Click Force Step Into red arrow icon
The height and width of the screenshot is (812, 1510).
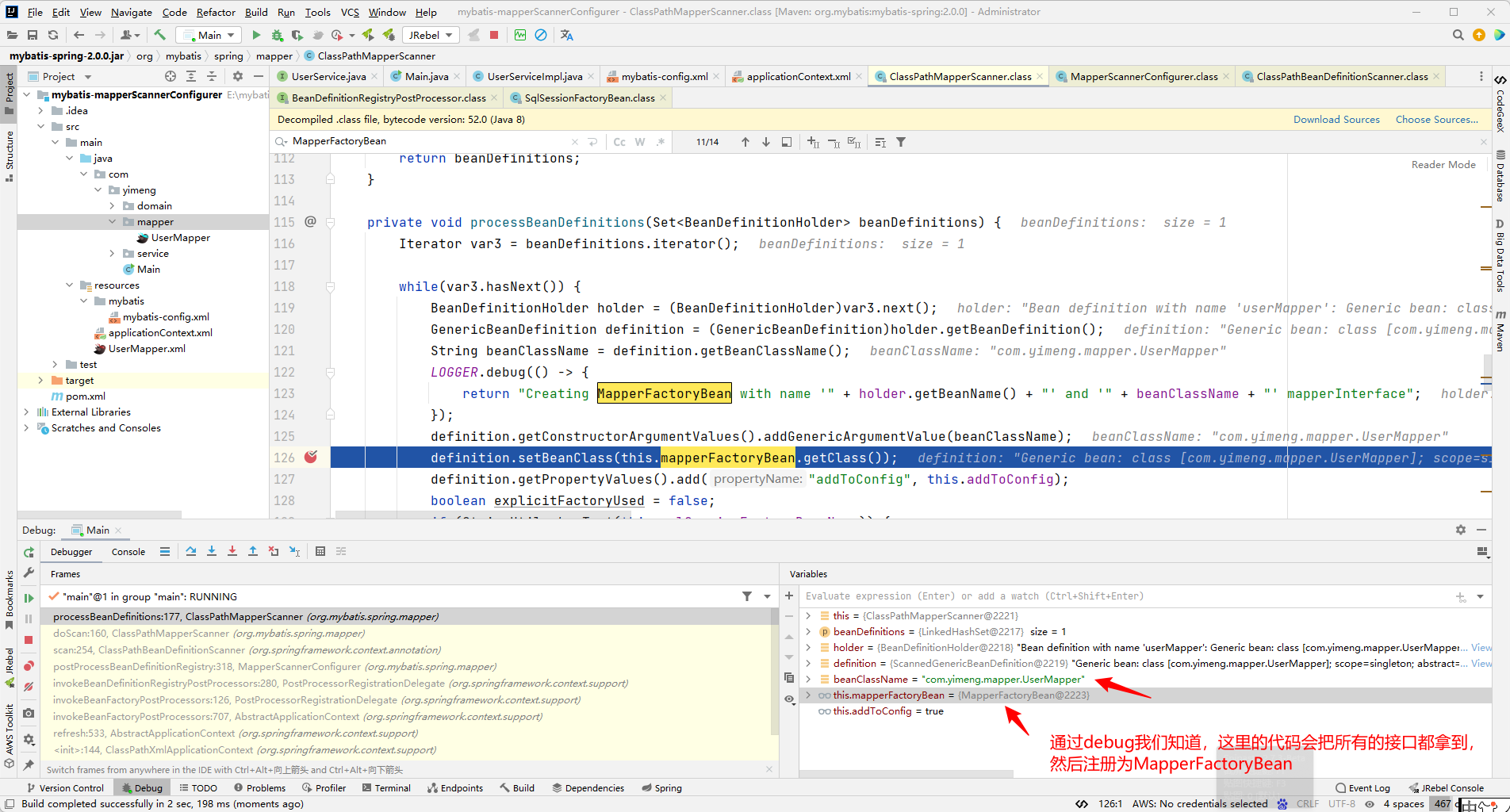232,551
